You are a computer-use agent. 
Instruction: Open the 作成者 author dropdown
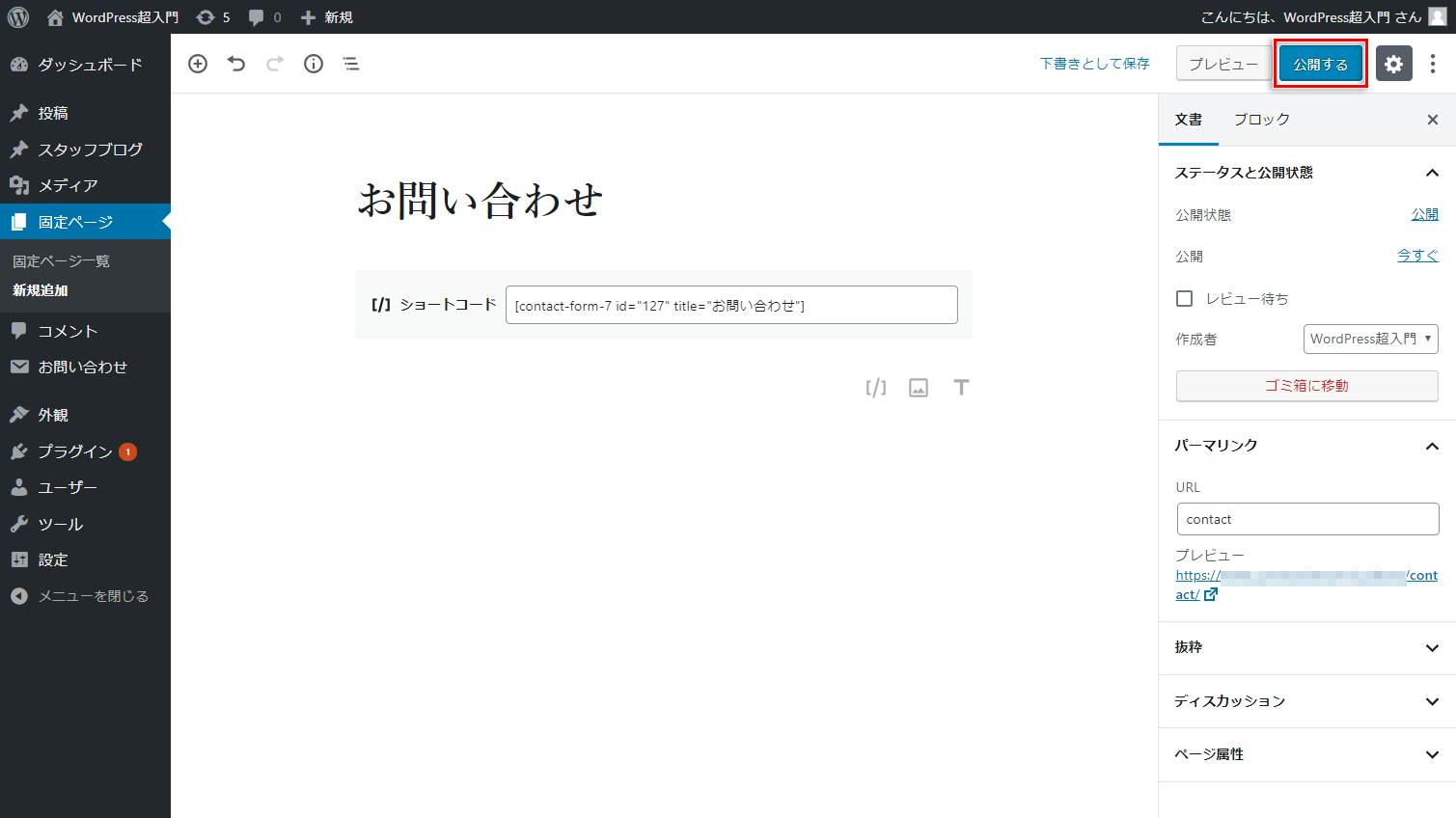[1370, 340]
